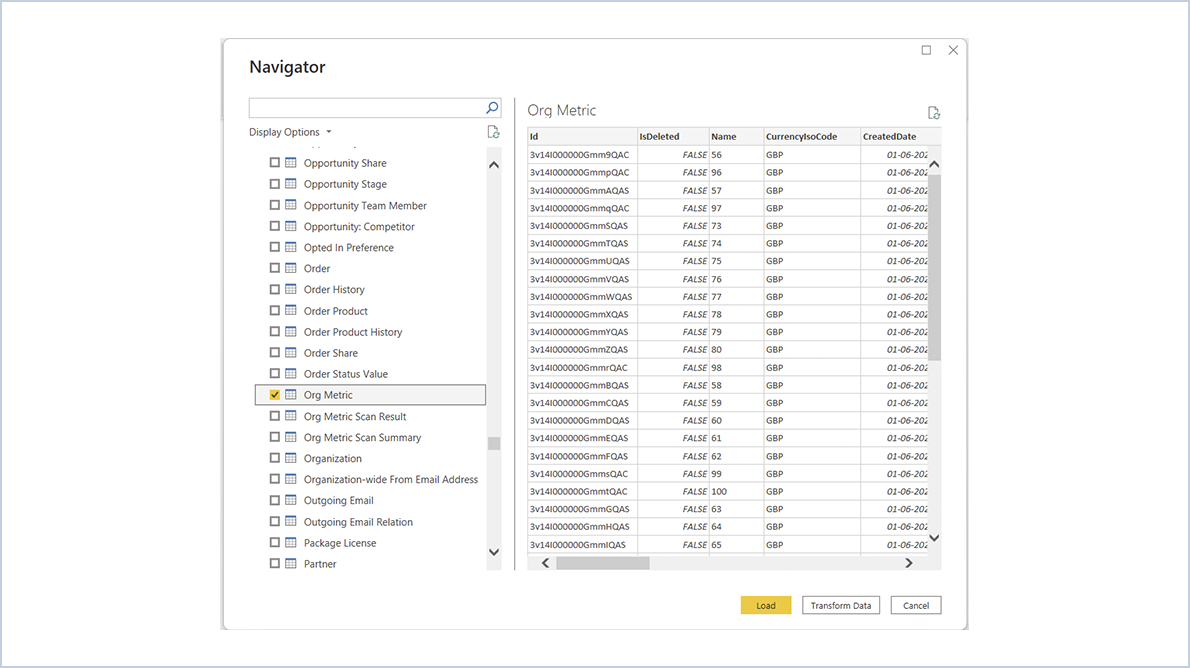Click the refresh icon above the navigator tree

click(x=492, y=131)
